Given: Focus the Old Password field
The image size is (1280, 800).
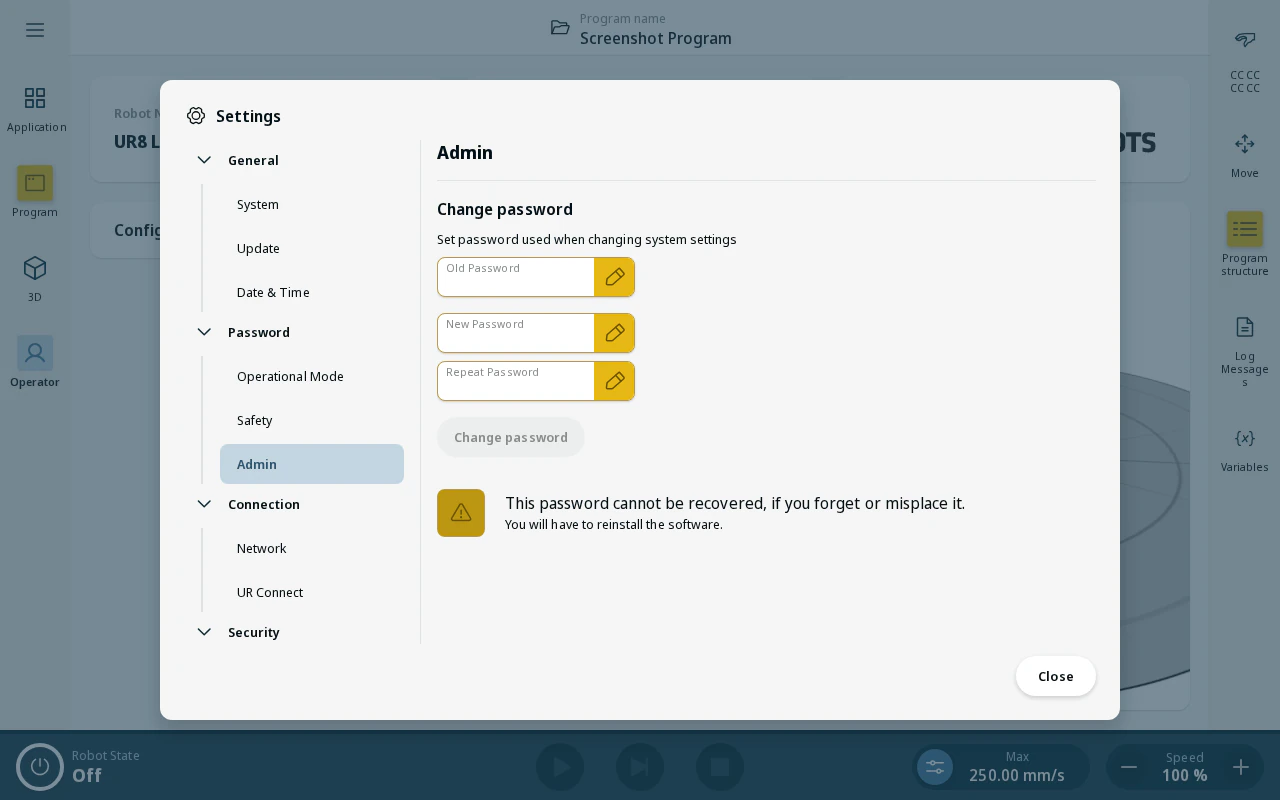Looking at the screenshot, I should (x=516, y=277).
